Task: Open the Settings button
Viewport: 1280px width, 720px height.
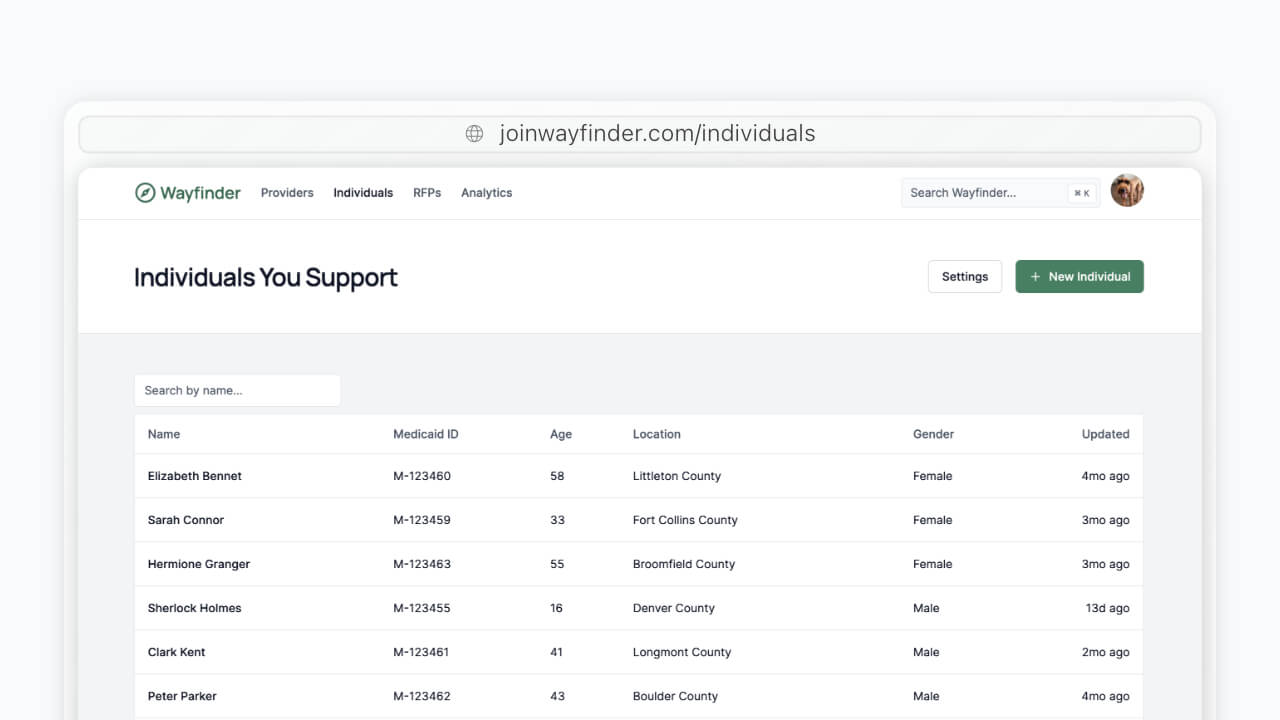Action: pos(964,276)
